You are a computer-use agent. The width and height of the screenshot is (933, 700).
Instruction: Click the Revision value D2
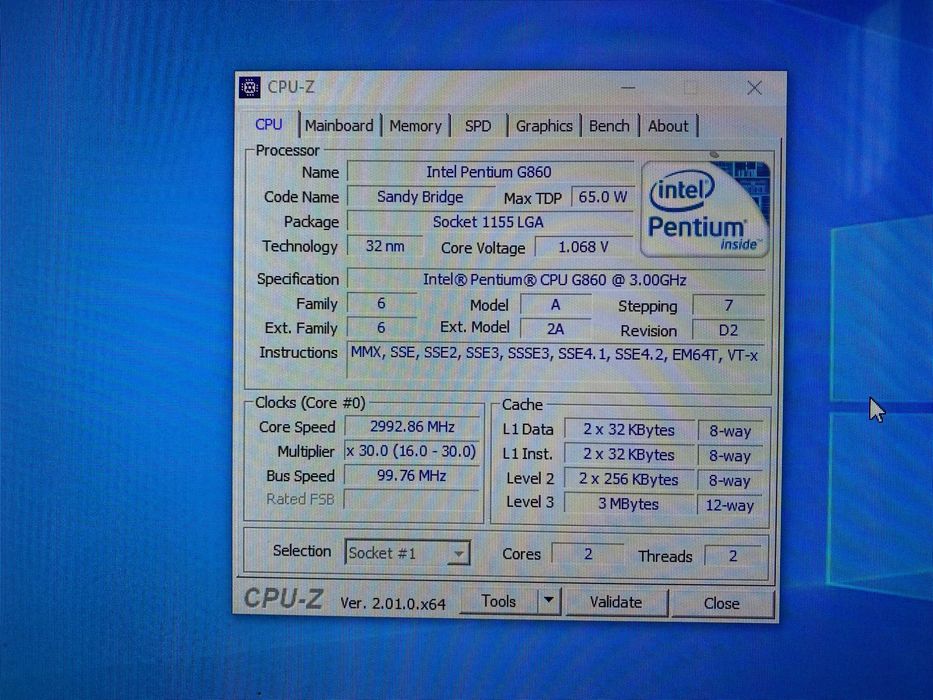(x=728, y=330)
